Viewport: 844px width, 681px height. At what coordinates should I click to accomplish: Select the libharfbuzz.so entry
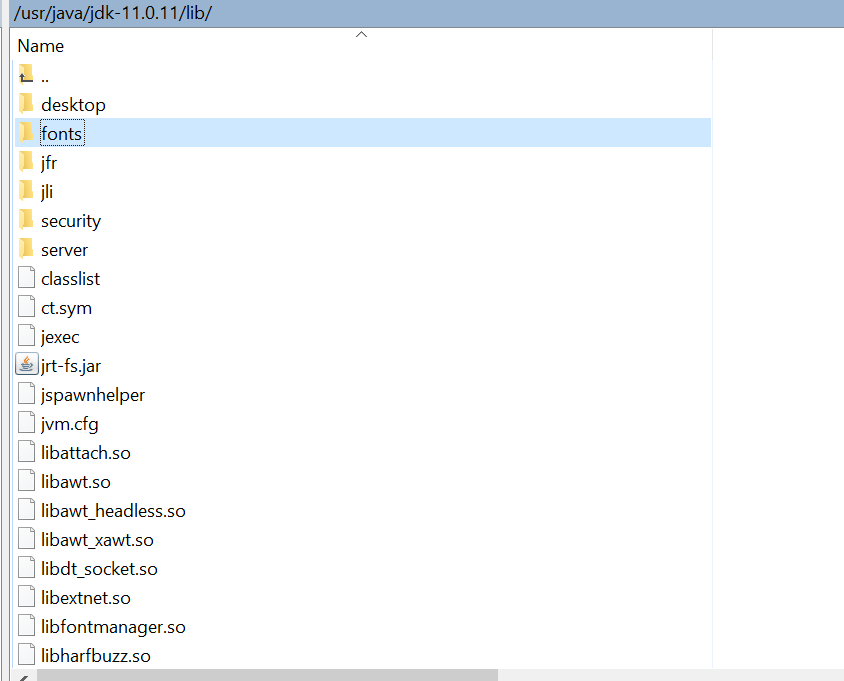(x=96, y=654)
